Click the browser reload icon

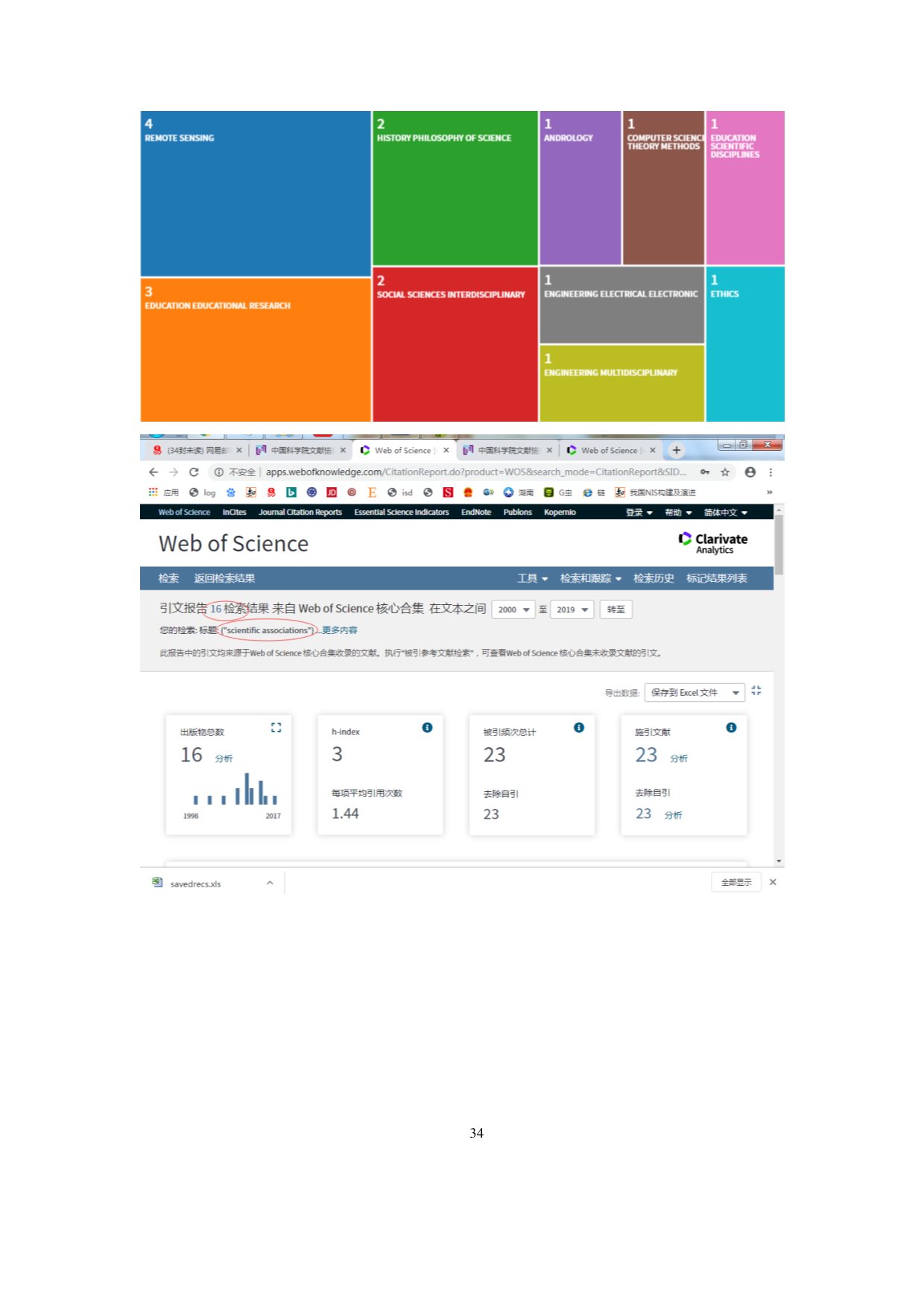click(x=194, y=472)
